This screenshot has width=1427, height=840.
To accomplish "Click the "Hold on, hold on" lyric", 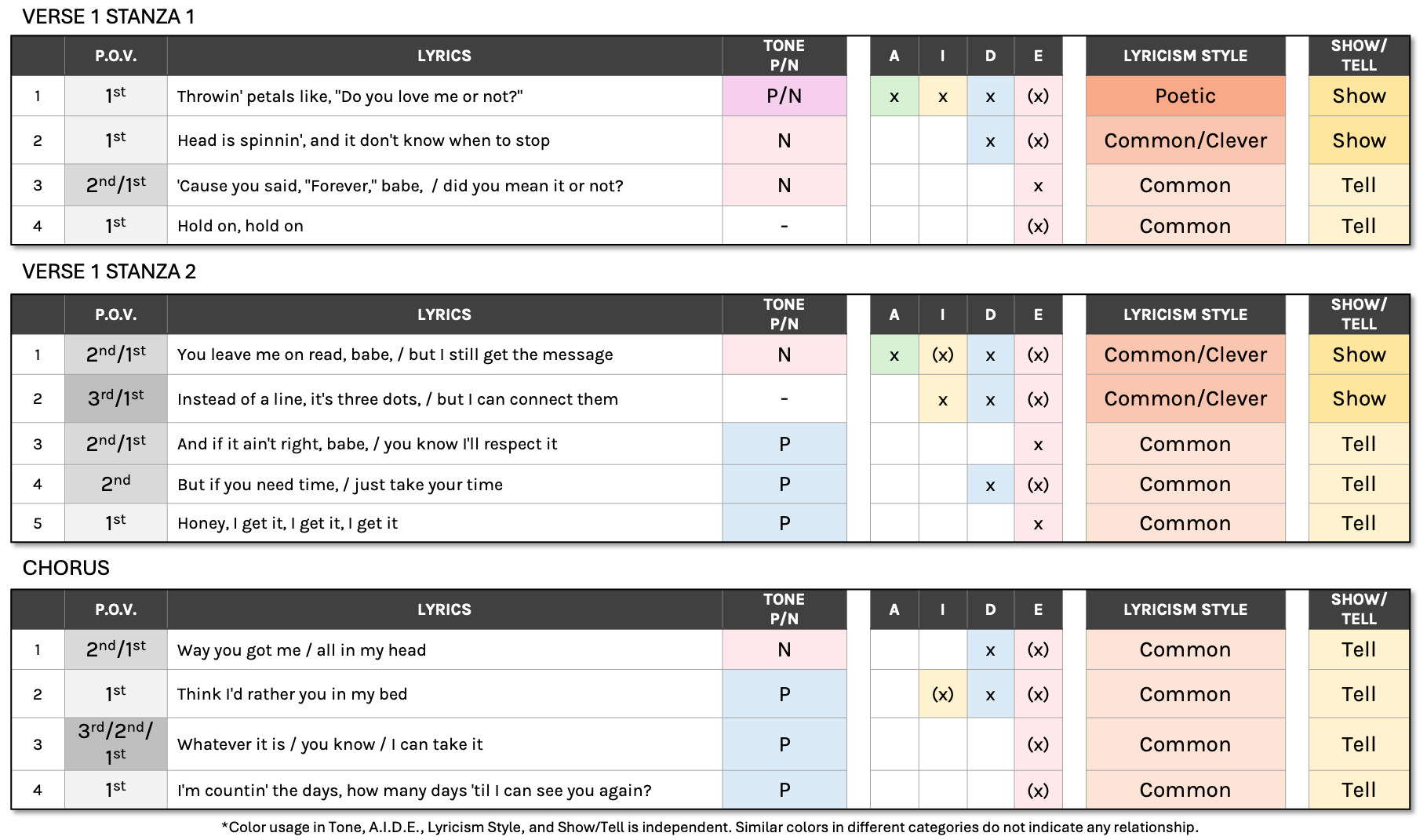I will (x=240, y=226).
